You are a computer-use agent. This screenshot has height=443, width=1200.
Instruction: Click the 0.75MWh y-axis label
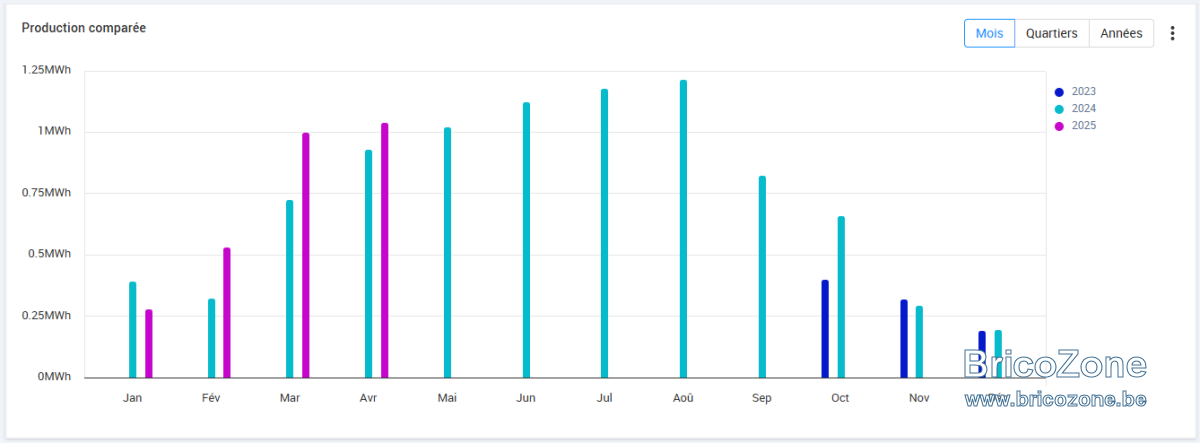coord(46,193)
